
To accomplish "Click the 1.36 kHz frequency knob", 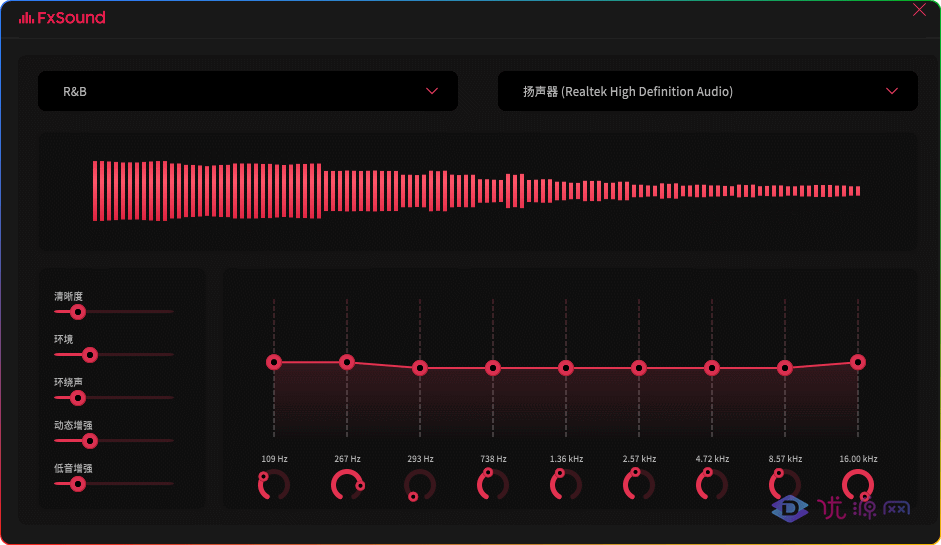I will pyautogui.click(x=566, y=485).
